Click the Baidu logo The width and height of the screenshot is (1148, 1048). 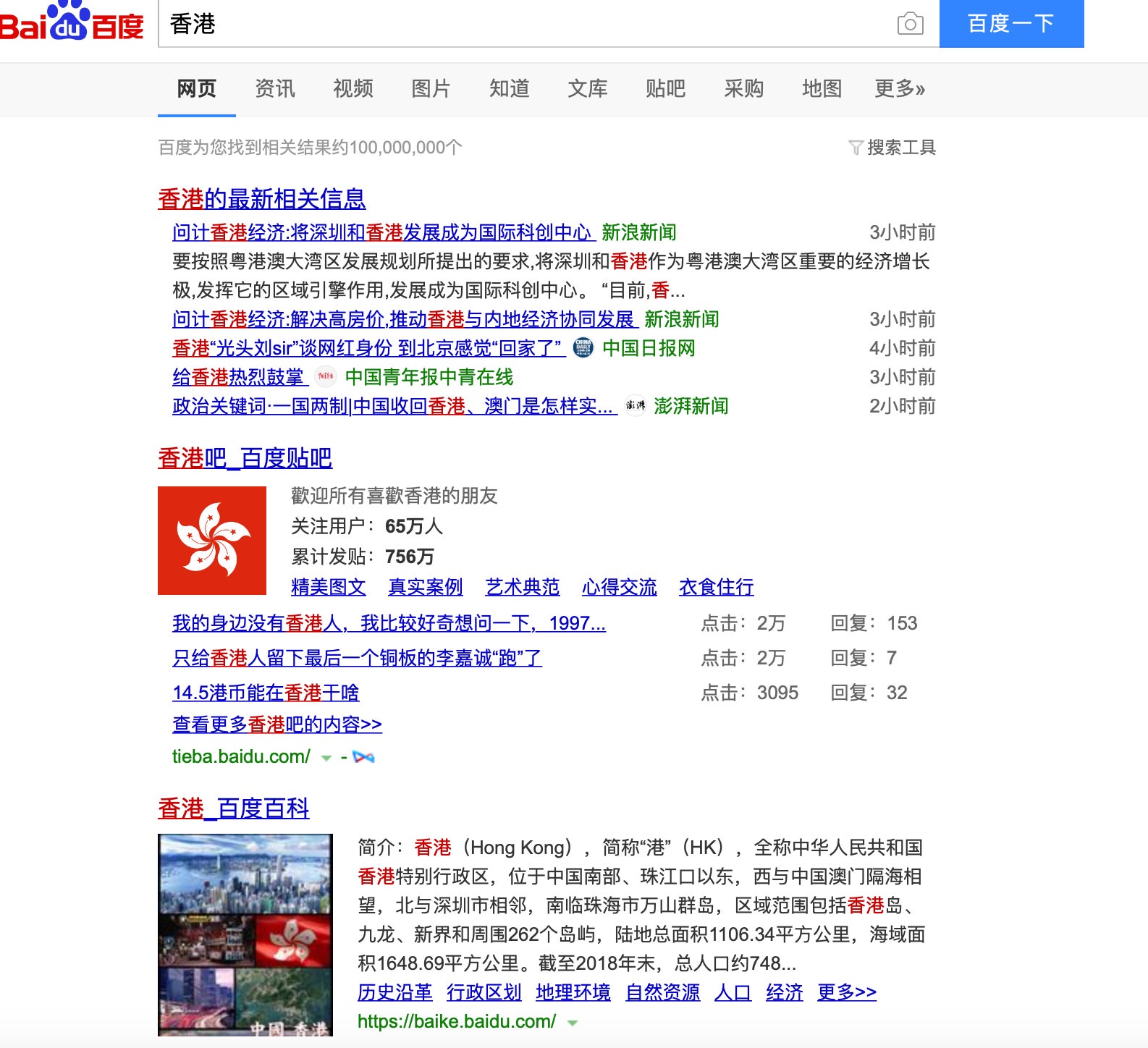point(71,22)
